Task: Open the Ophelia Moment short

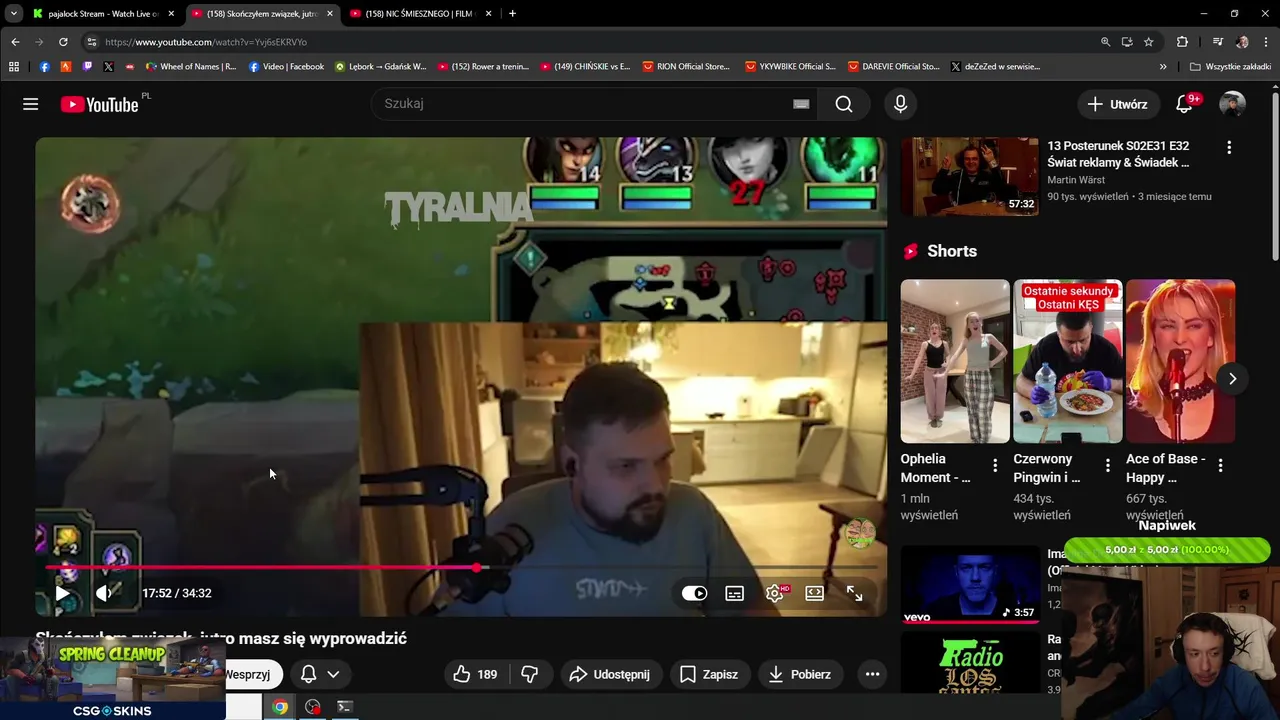Action: (x=955, y=361)
